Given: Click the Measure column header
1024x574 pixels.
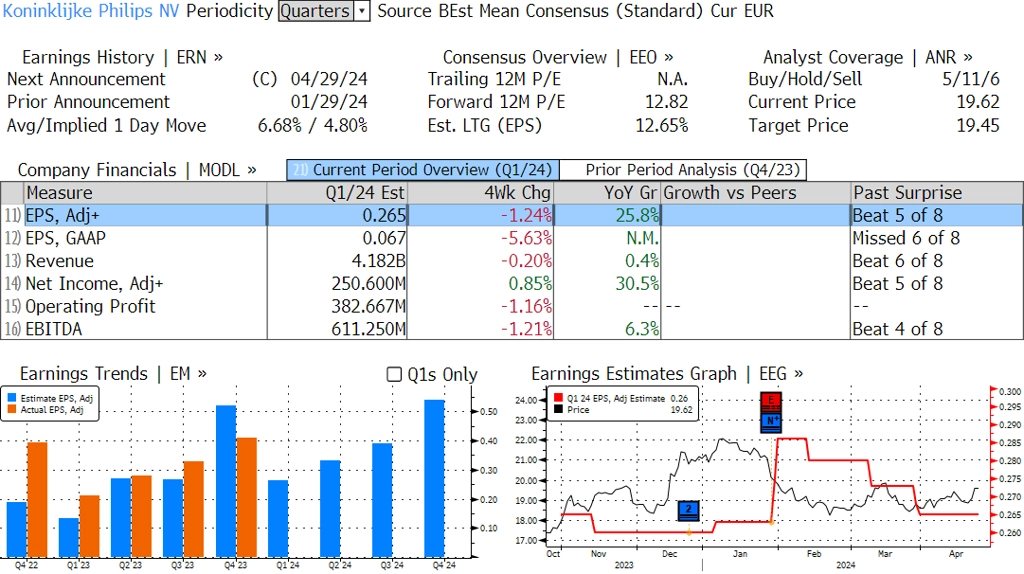Looking at the screenshot, I should click(x=145, y=193).
